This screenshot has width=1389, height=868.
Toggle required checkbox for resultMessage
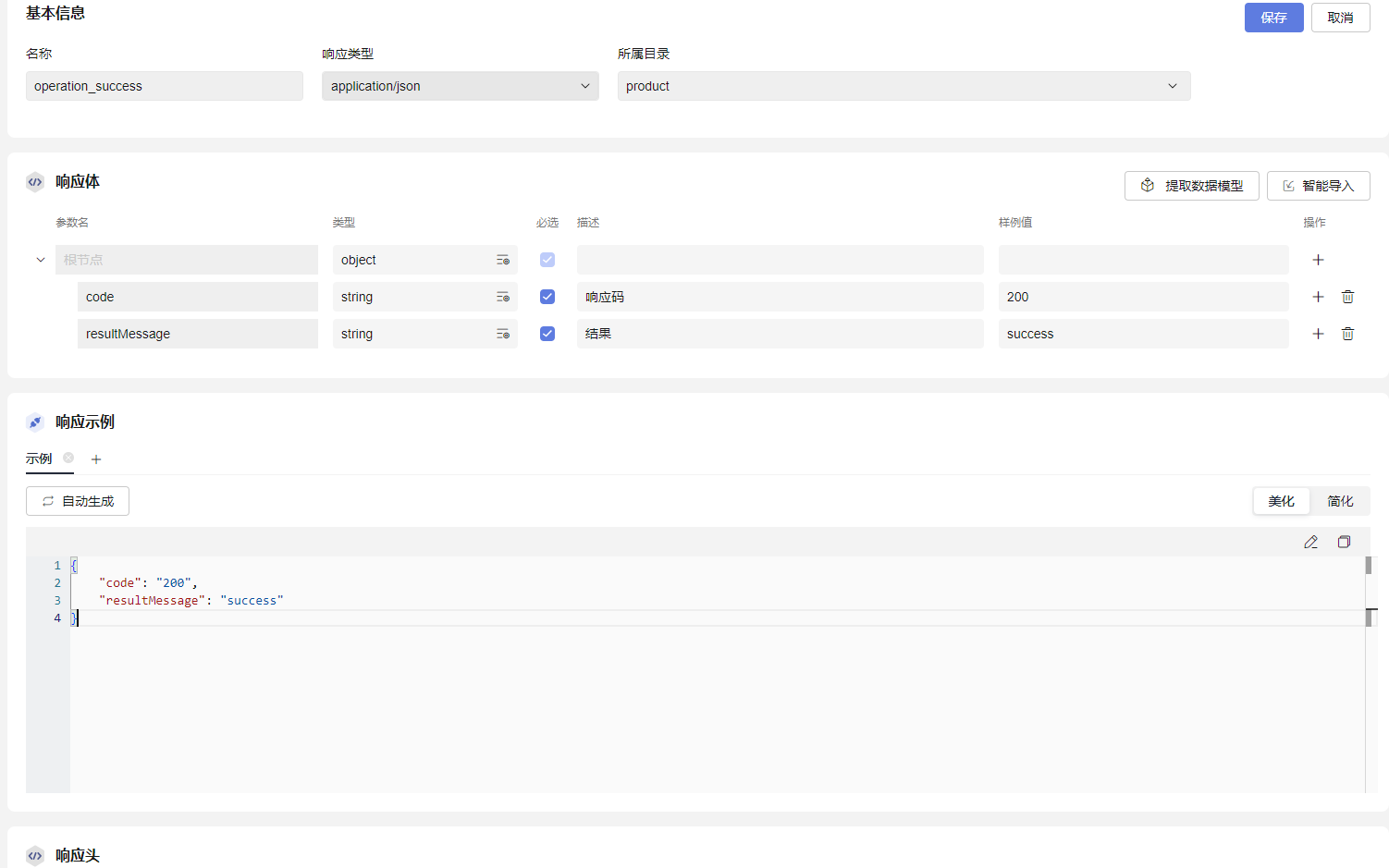point(547,334)
